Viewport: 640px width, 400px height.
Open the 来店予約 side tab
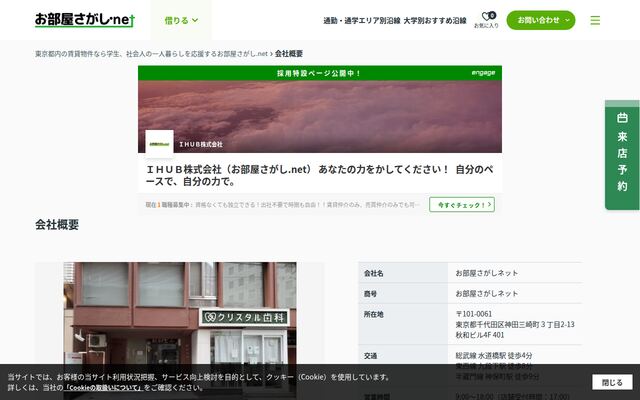click(622, 155)
